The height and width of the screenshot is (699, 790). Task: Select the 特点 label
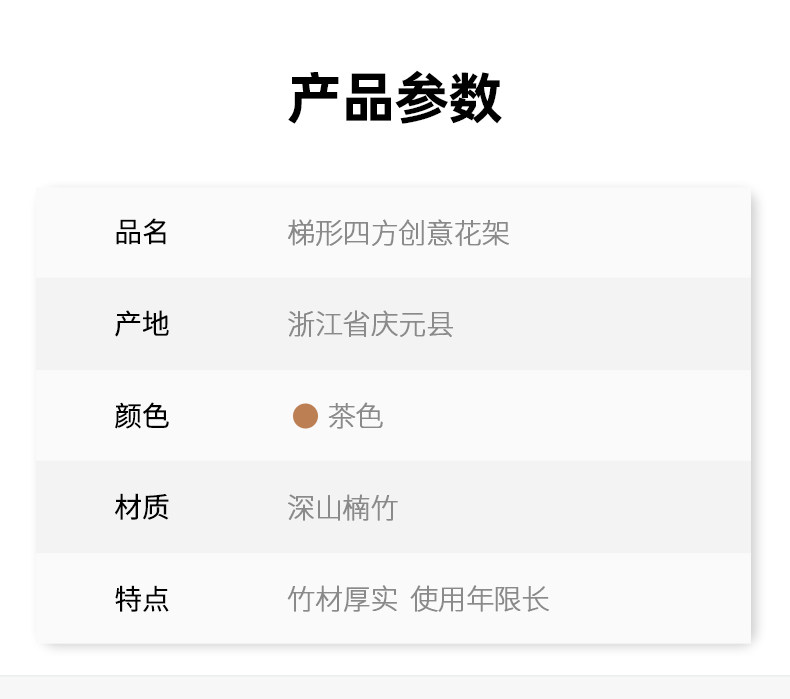[142, 599]
